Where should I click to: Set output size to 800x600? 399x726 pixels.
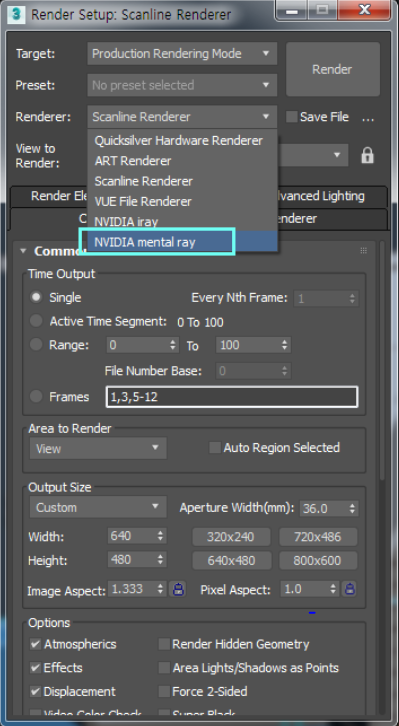pos(318,561)
